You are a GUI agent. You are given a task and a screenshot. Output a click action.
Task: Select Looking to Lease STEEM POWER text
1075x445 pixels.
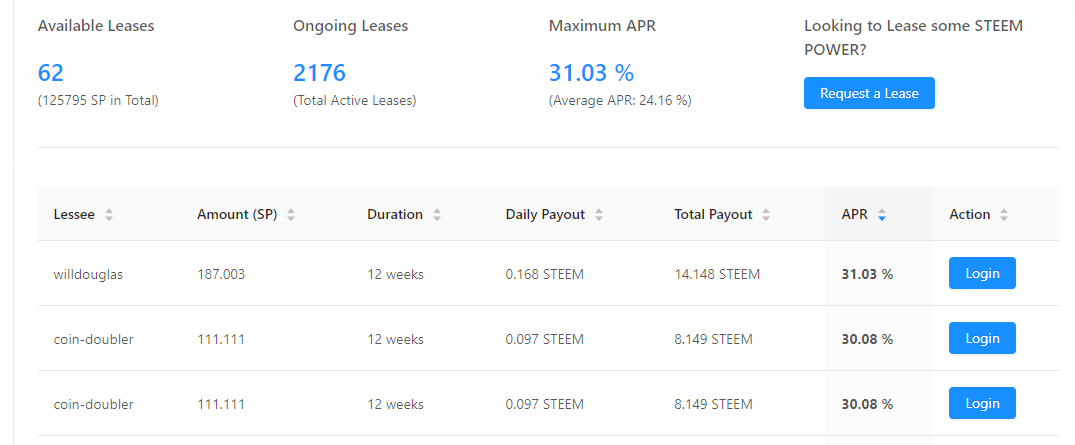pyautogui.click(x=913, y=38)
